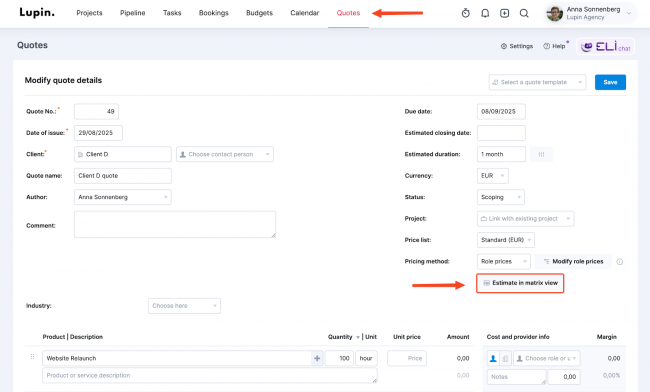
Task: Click Estimated duration field
Action: [501, 154]
